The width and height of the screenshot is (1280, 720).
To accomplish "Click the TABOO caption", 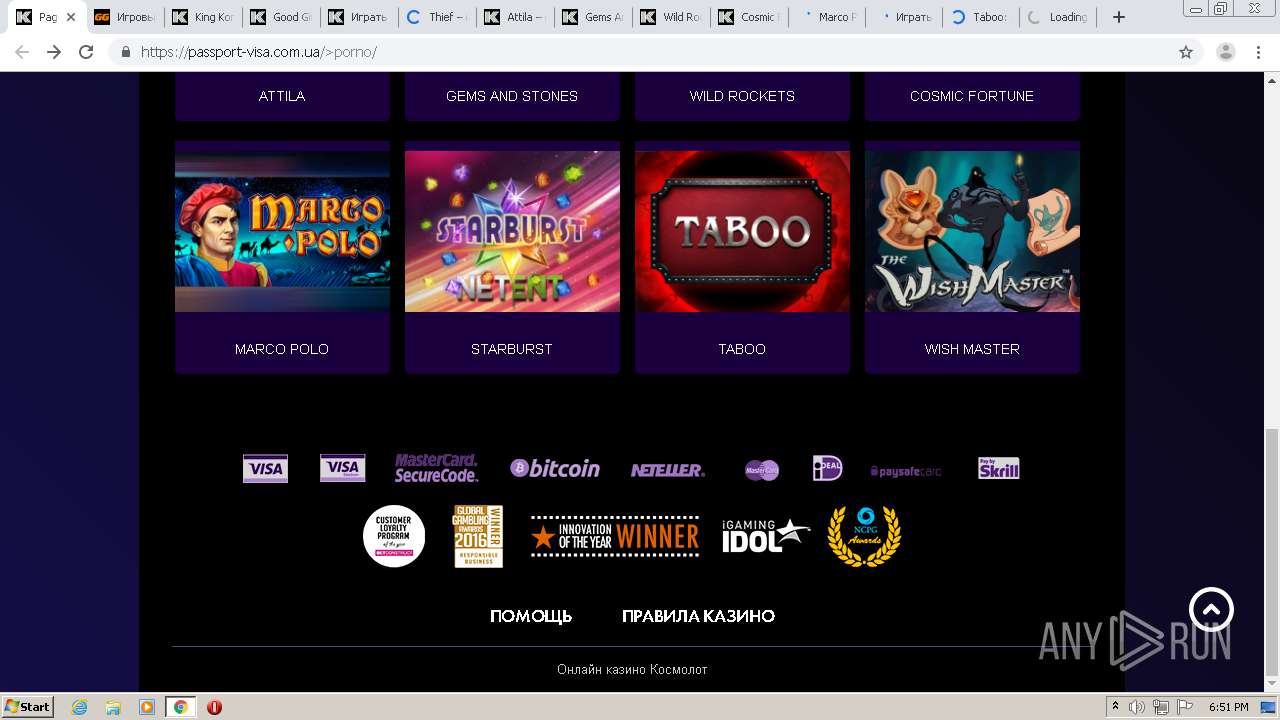I will click(742, 349).
